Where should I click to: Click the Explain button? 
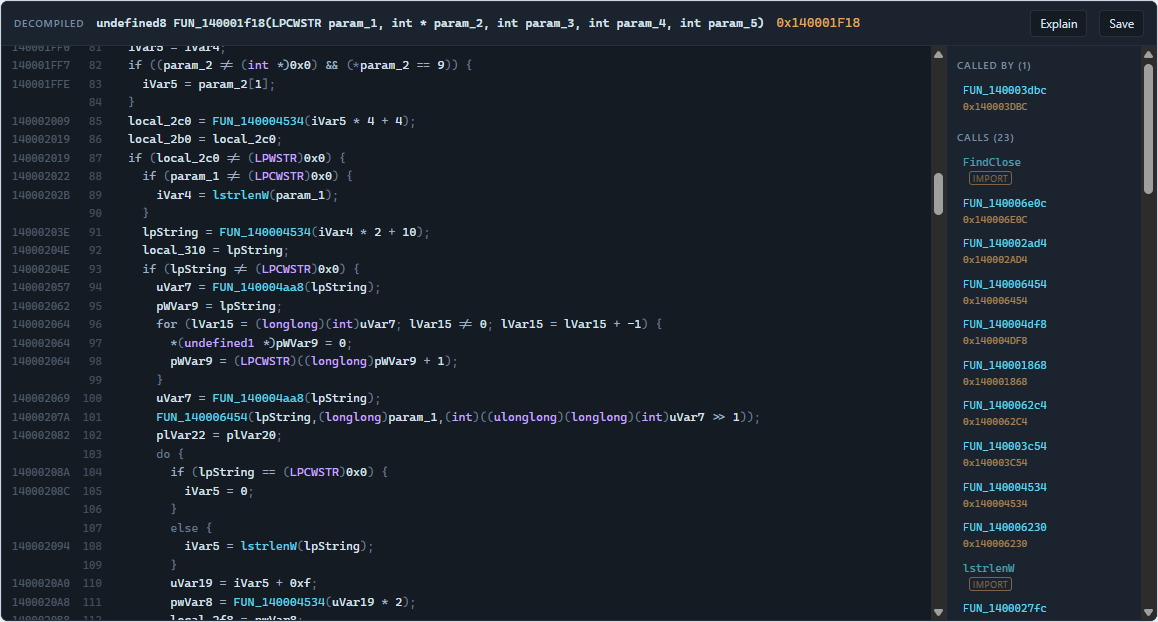1058,24
